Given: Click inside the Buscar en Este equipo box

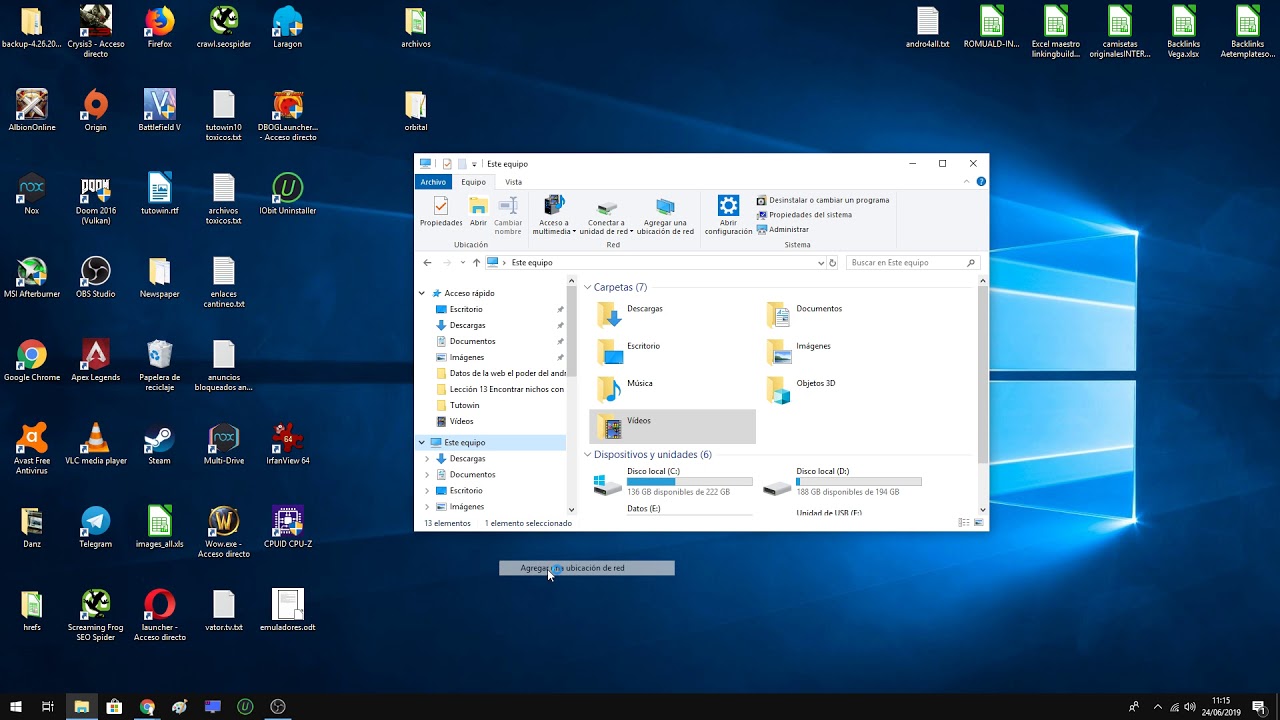Looking at the screenshot, I should coord(905,262).
